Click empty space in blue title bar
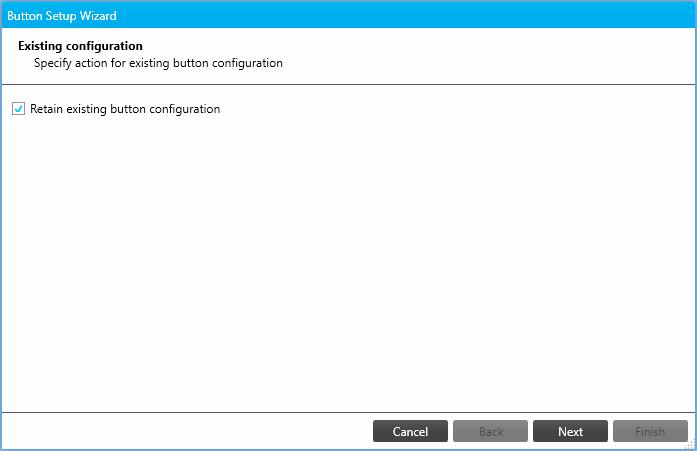This screenshot has height=451, width=697. [400, 15]
